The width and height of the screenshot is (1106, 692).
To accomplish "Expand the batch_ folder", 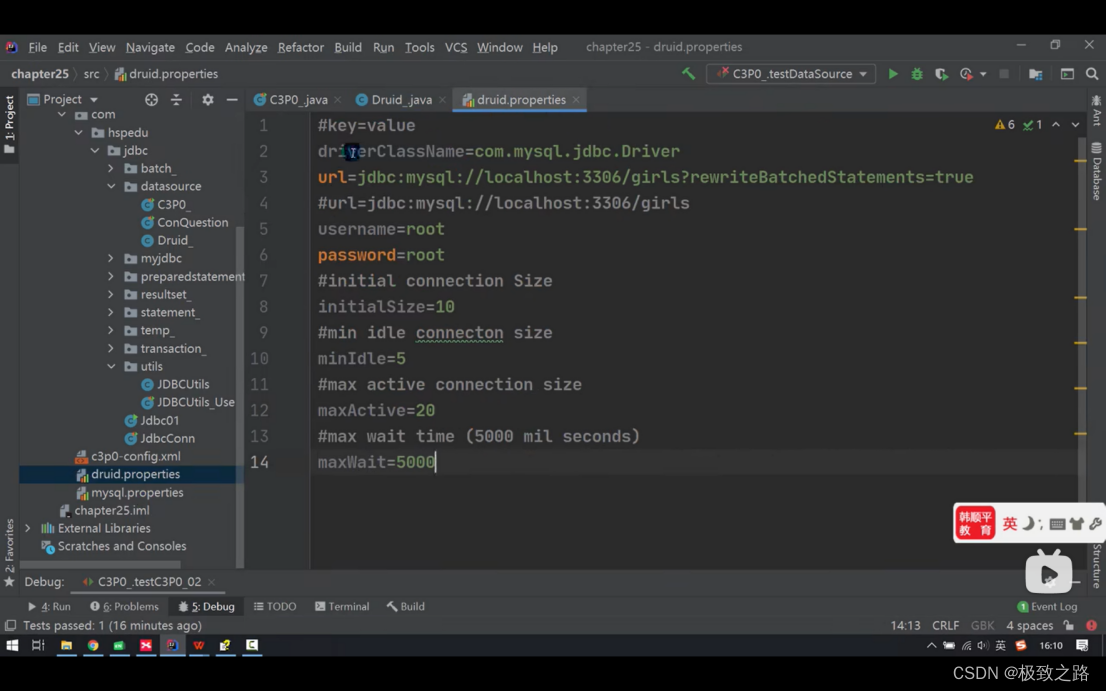I will click(x=111, y=169).
